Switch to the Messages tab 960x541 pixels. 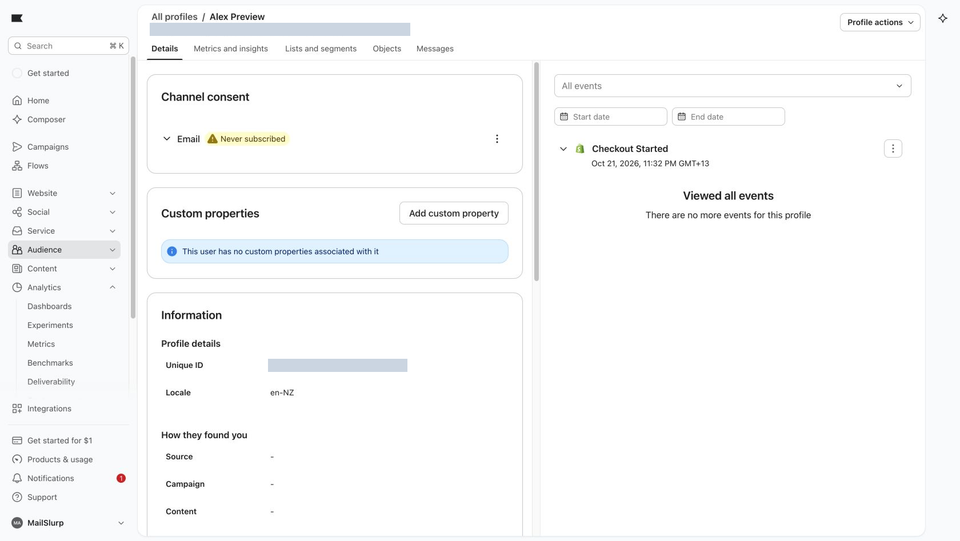pos(435,49)
